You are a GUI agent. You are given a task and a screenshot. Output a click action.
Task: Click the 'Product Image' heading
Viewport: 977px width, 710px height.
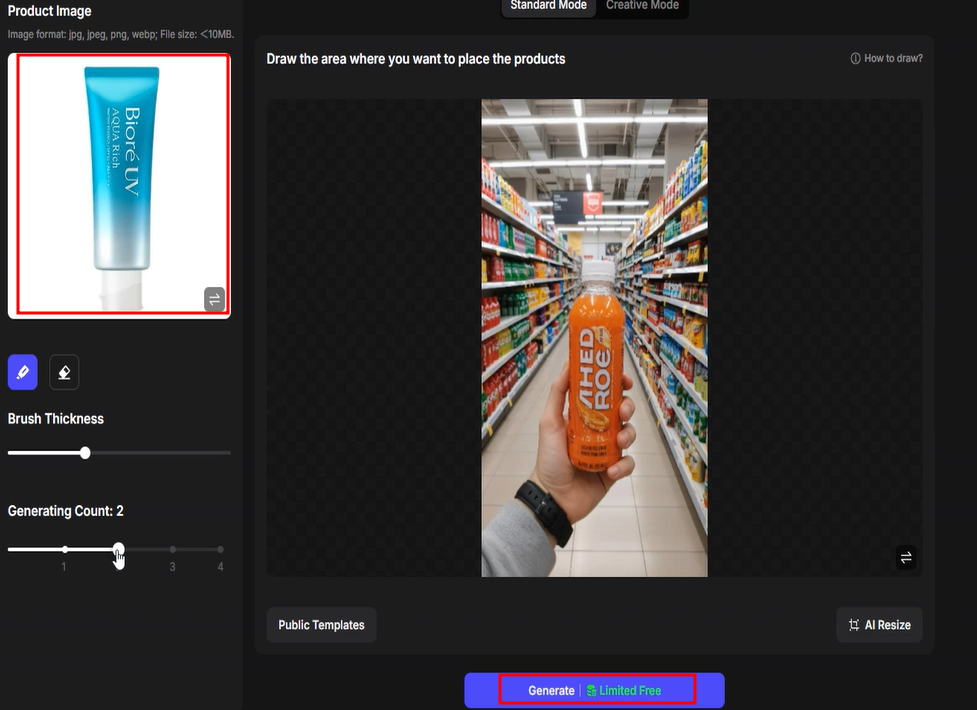(x=49, y=11)
